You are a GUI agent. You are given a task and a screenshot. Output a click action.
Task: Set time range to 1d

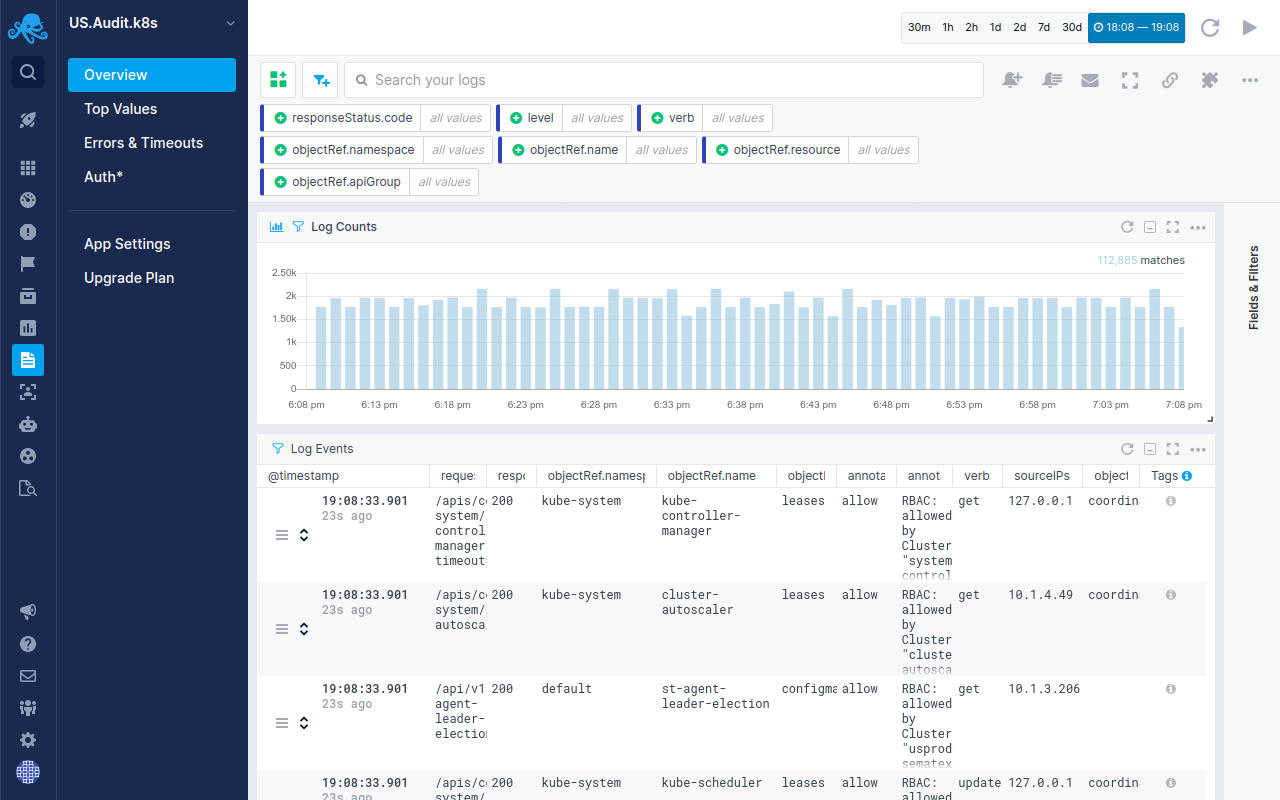click(996, 27)
